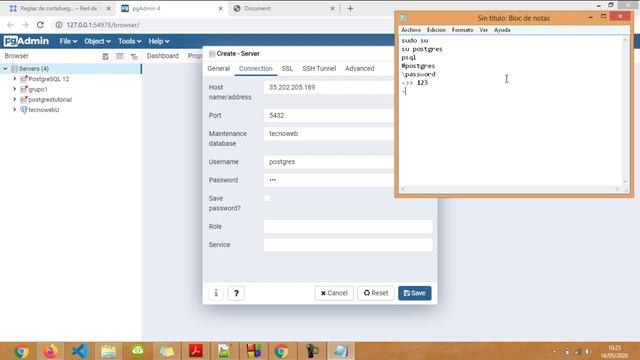The image size is (640, 360).
Task: Open the Edición menu in Bloc de notas
Action: coord(436,30)
